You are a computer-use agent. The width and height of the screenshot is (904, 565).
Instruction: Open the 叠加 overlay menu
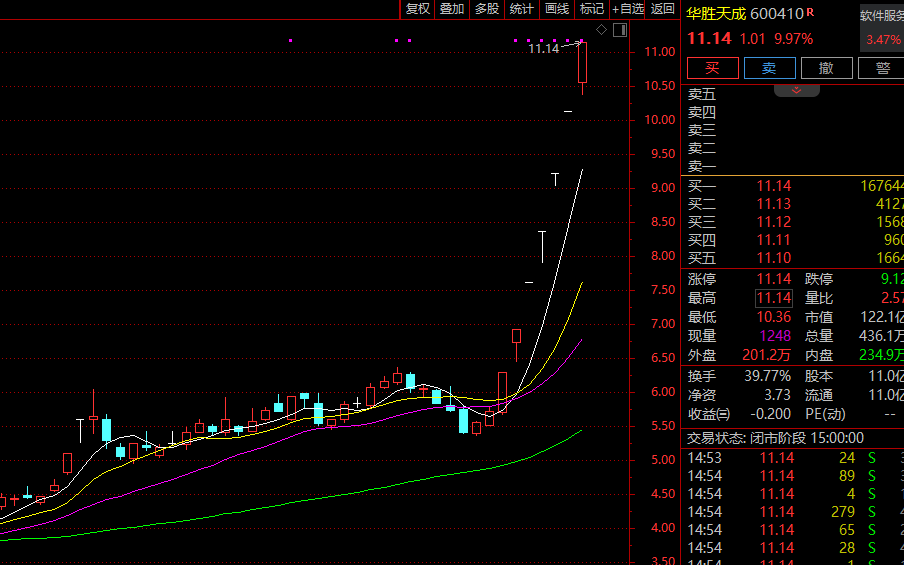tap(452, 9)
